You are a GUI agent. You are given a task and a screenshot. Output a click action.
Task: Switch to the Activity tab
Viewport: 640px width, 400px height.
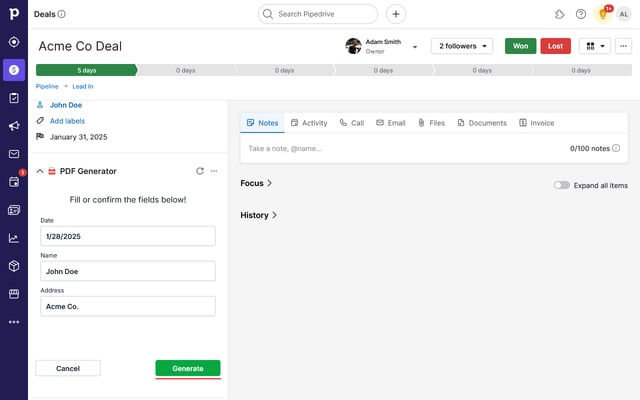pos(309,123)
